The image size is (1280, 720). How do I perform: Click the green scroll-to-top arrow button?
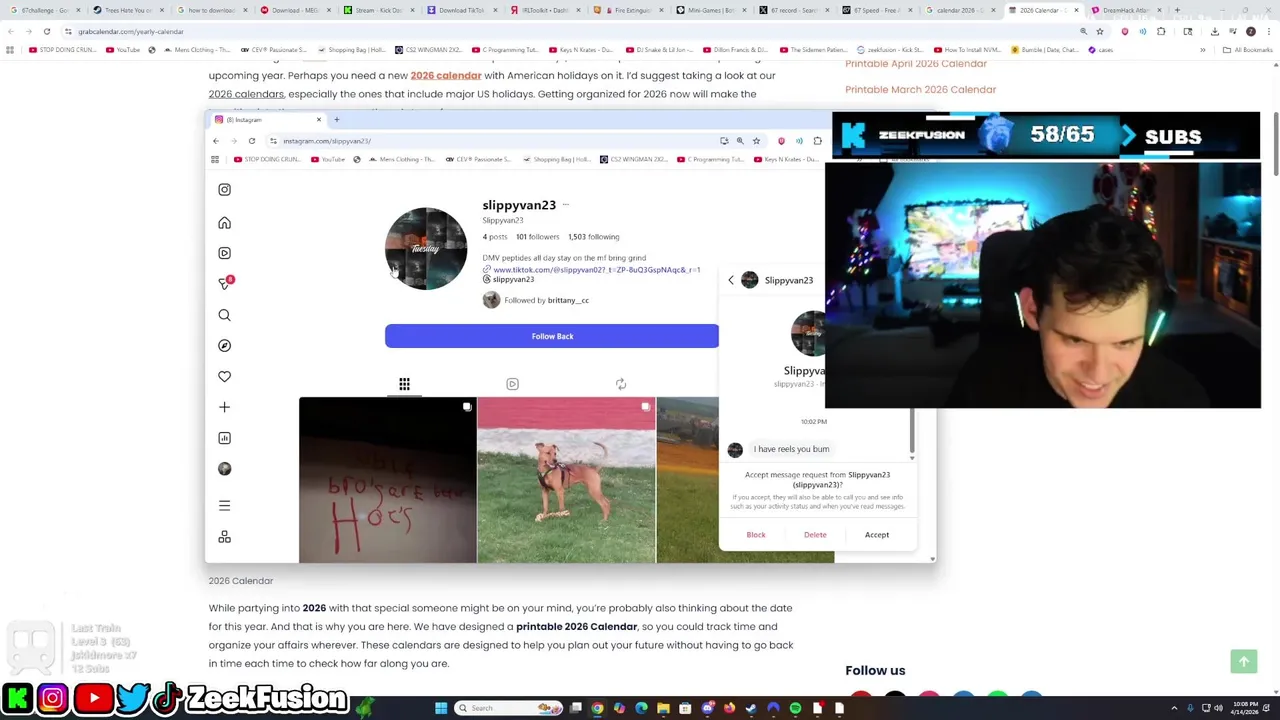coord(1244,661)
